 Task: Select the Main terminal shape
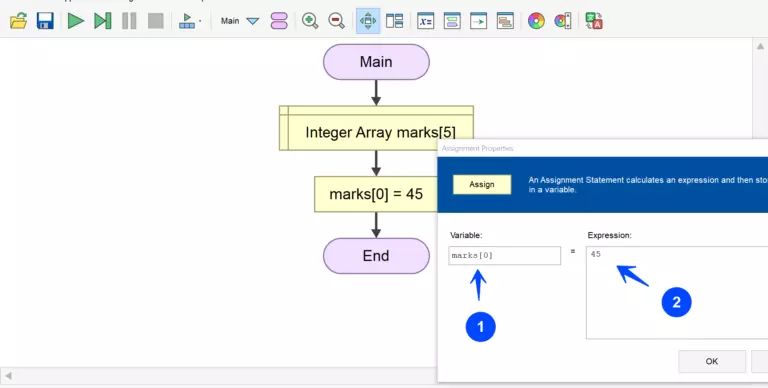pos(376,62)
